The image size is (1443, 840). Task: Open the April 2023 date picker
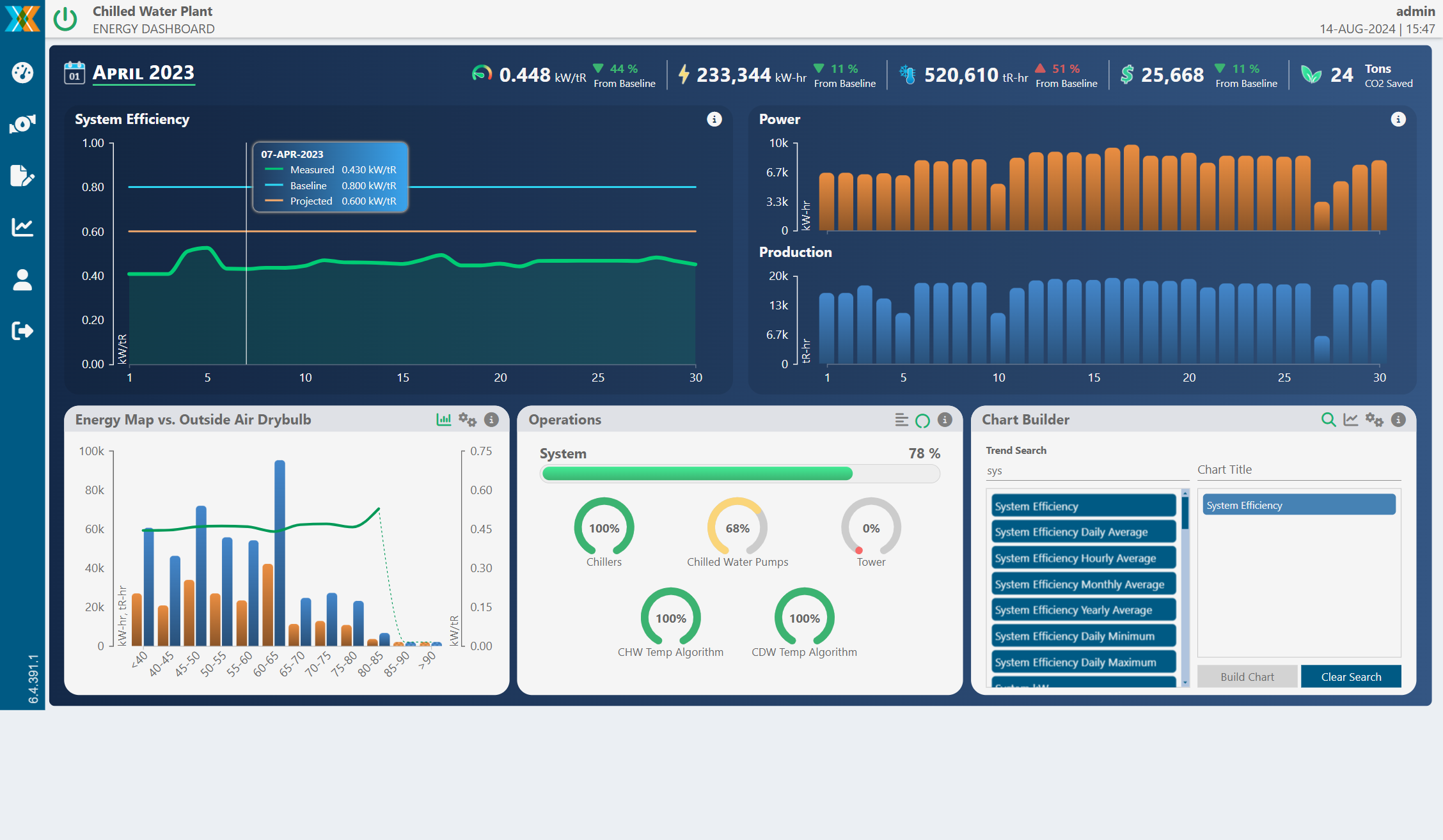(143, 73)
